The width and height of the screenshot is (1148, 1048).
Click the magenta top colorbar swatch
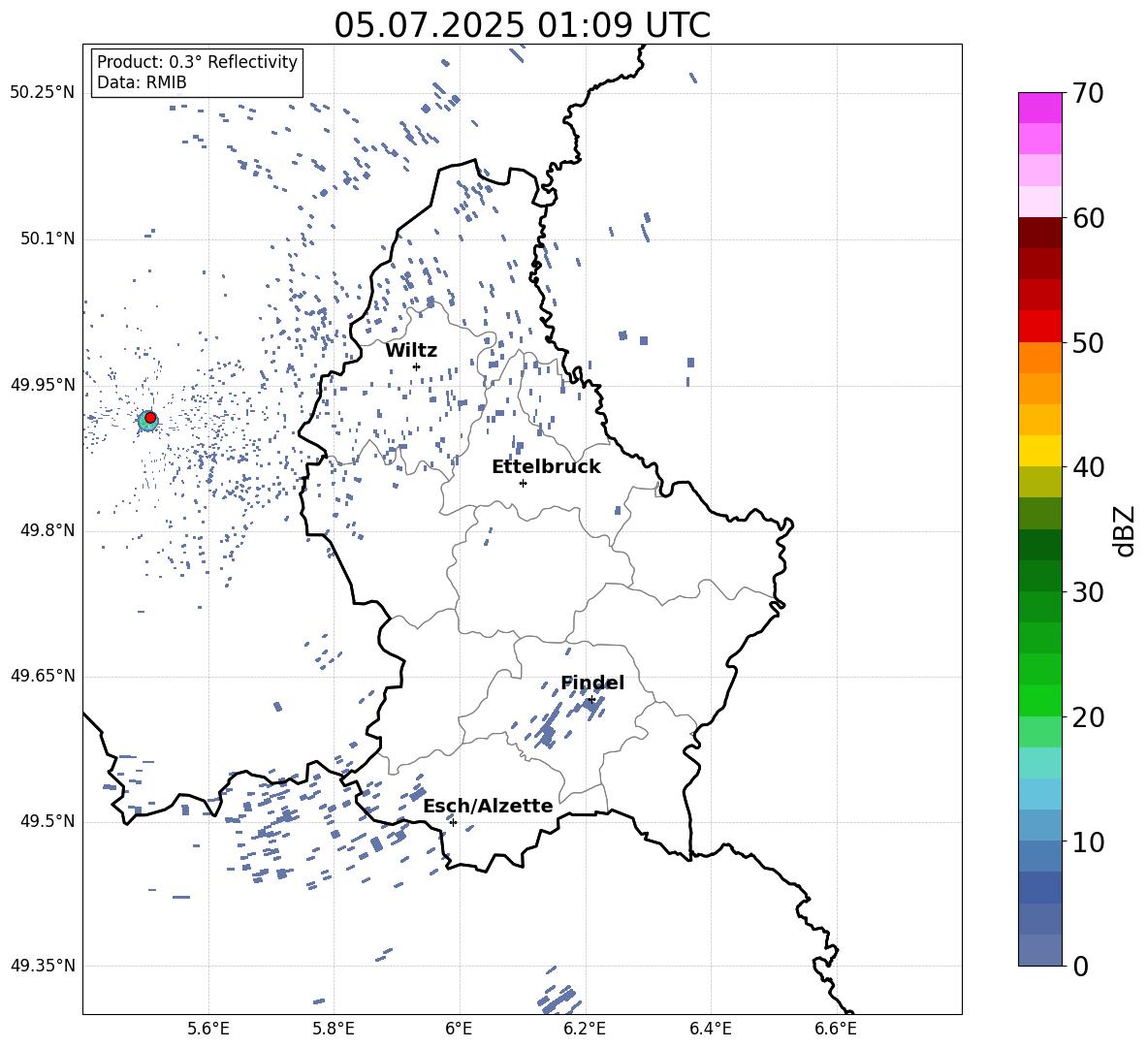pyautogui.click(x=1039, y=108)
